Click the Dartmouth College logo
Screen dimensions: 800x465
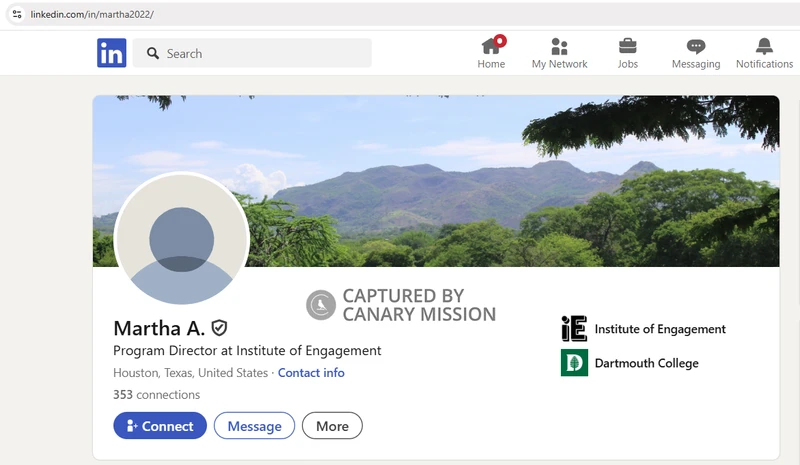[574, 363]
